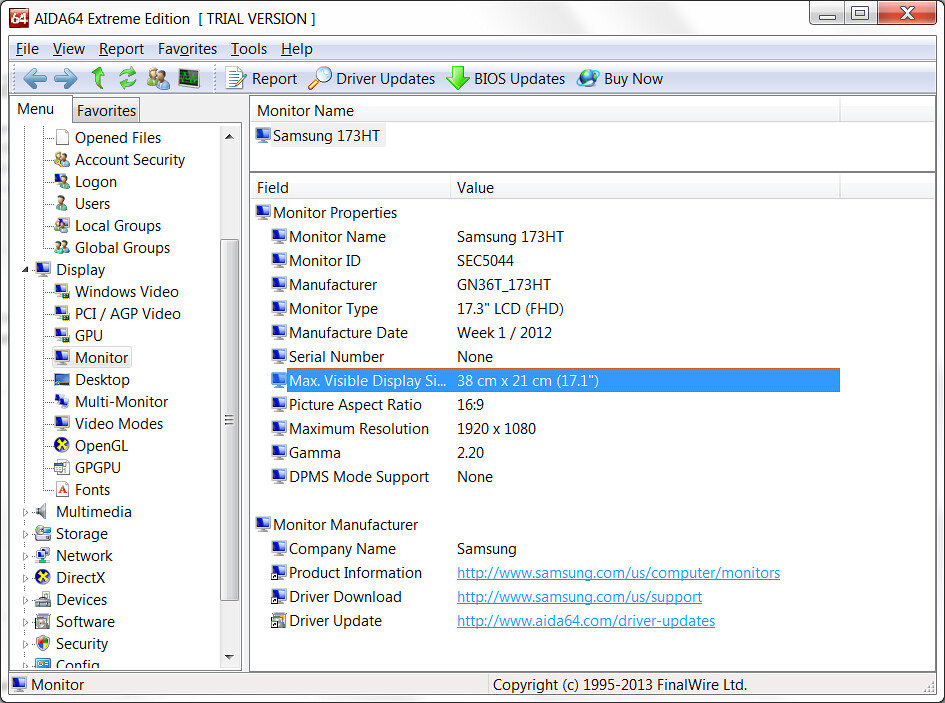The image size is (945, 703).
Task: Click the Field column header
Action: pyautogui.click(x=350, y=188)
